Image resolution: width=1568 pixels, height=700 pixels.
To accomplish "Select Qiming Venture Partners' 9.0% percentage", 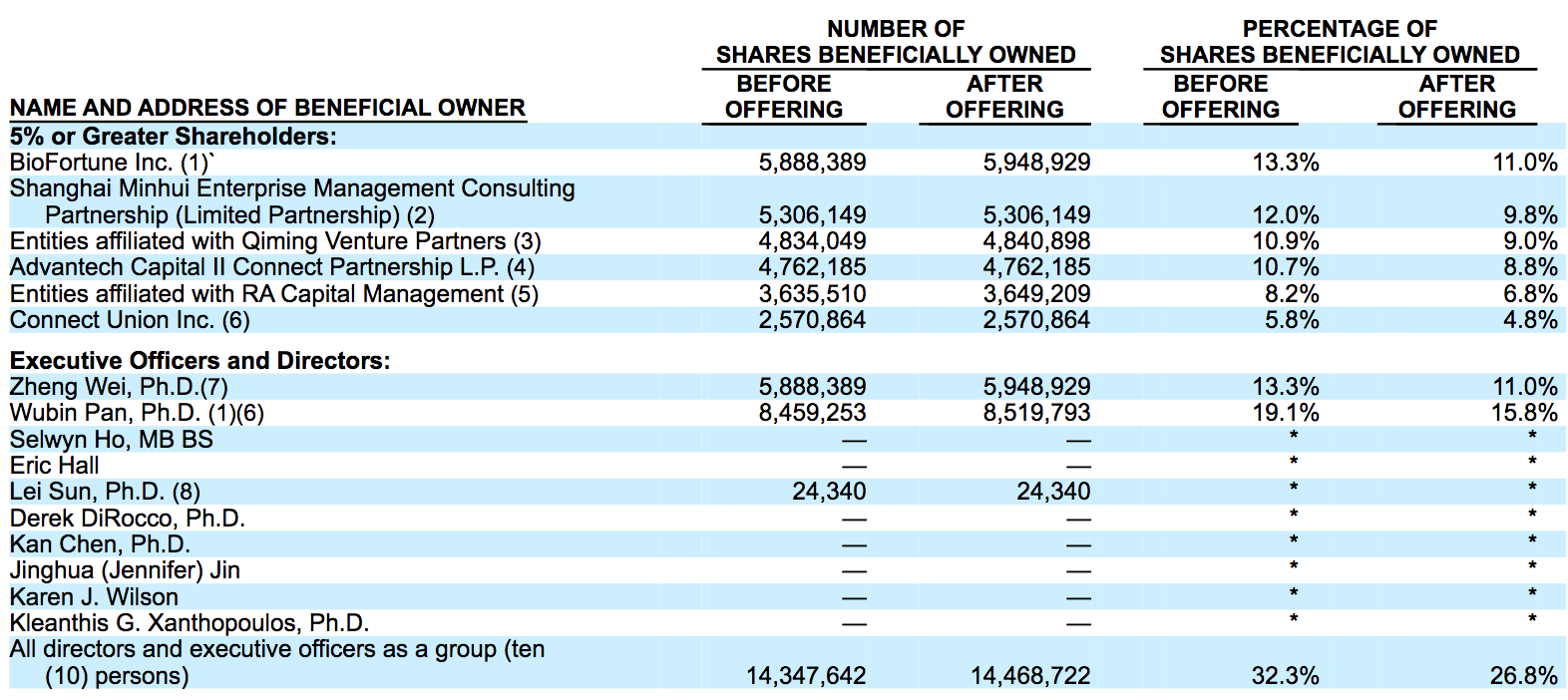I will click(x=1531, y=241).
